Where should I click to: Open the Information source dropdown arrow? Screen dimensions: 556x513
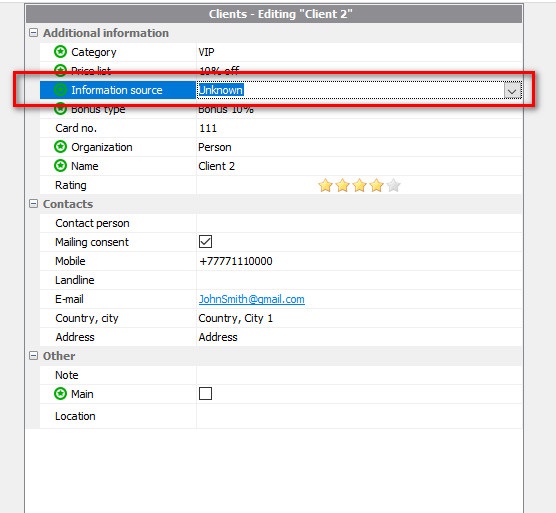512,91
